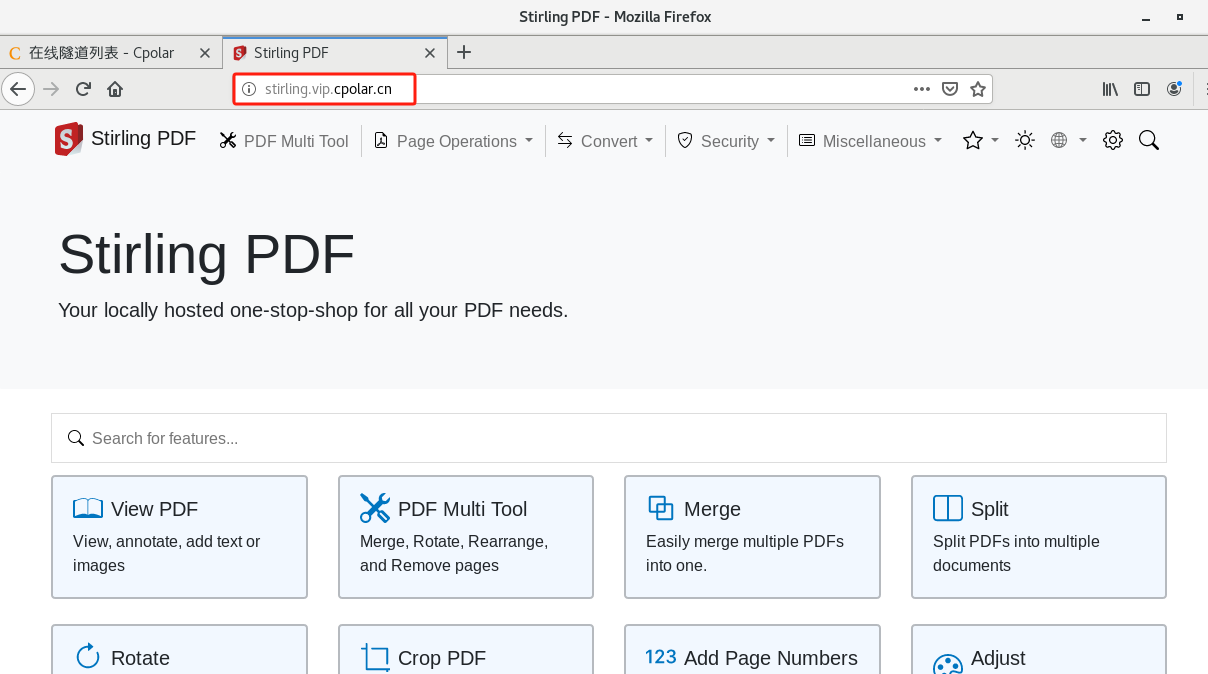Bookmark this page with star icon
Viewport: 1208px width, 674px height.
click(978, 89)
